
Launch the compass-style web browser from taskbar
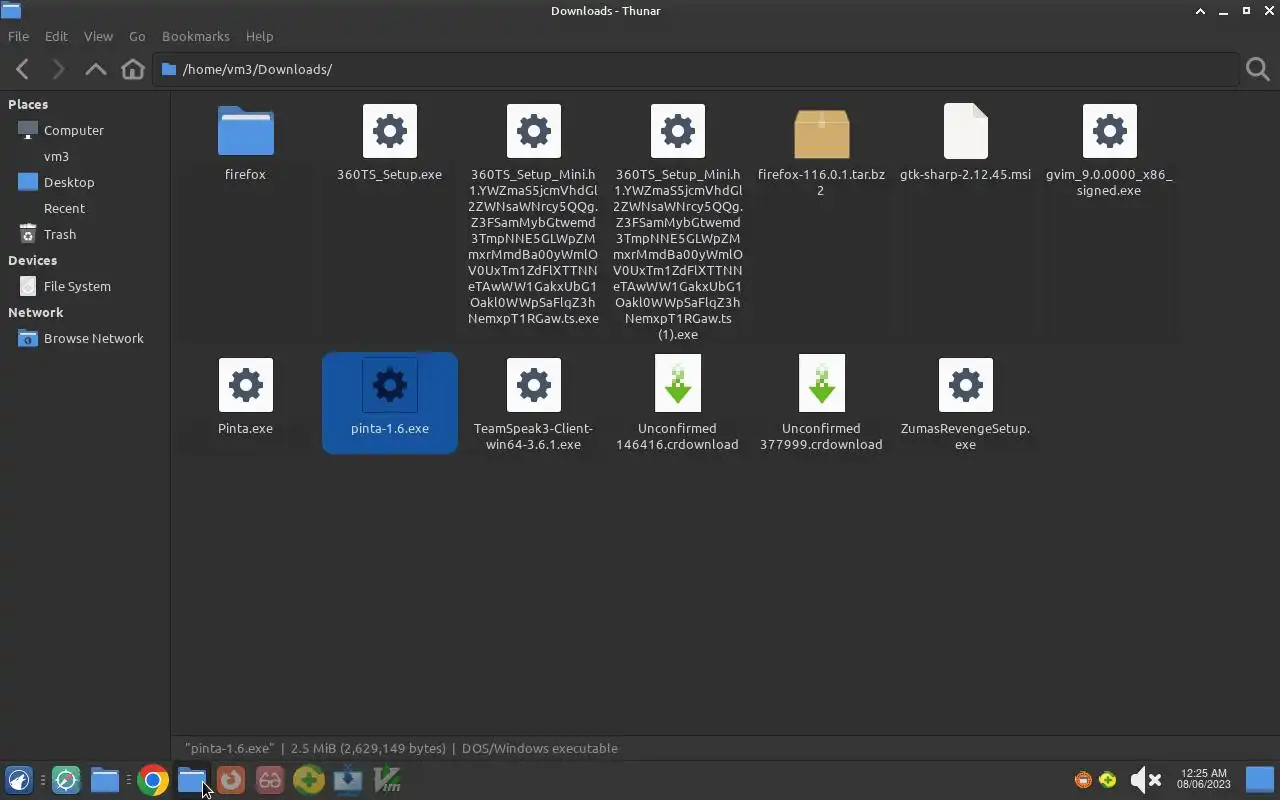pos(66,780)
